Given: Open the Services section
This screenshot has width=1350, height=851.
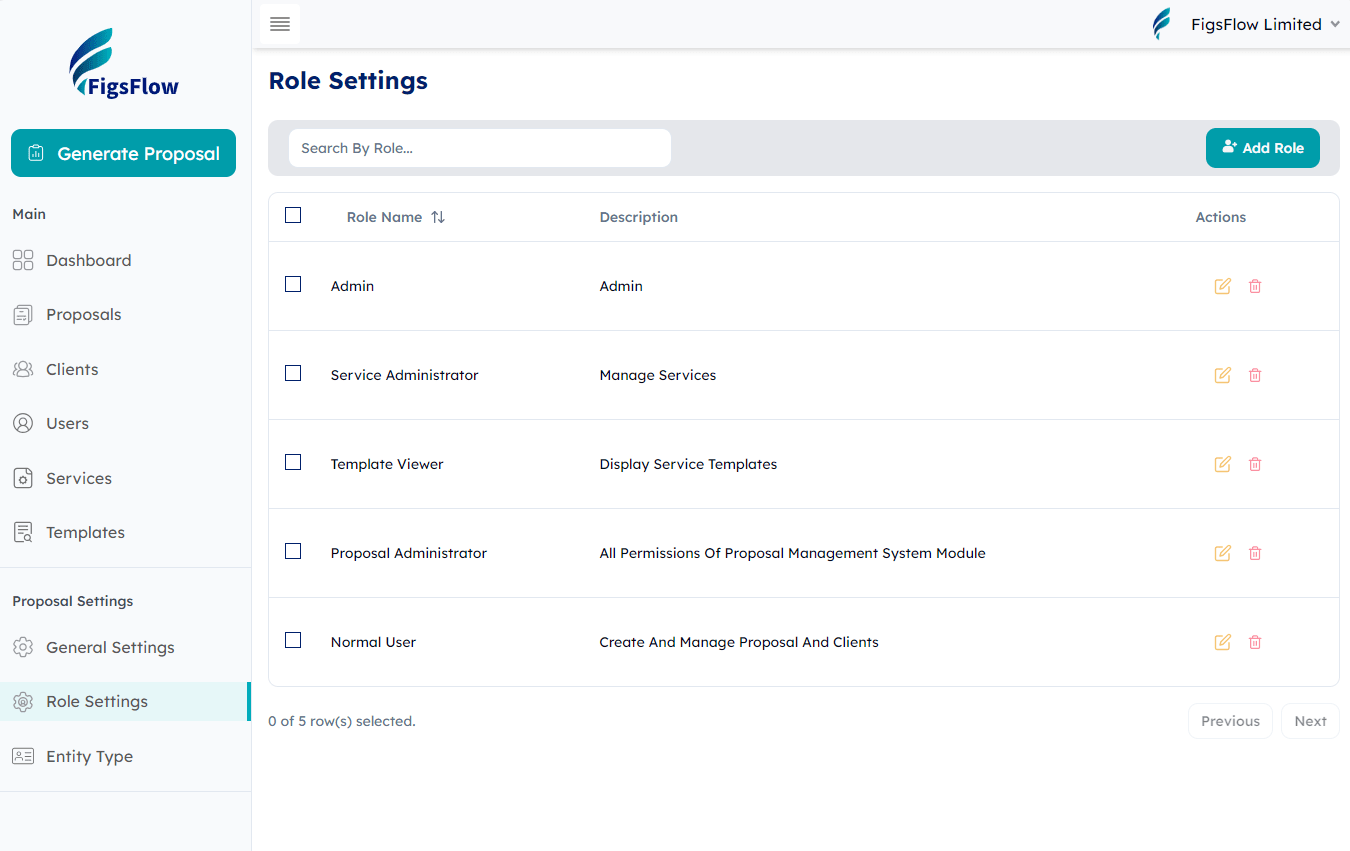Looking at the screenshot, I should click(78, 478).
